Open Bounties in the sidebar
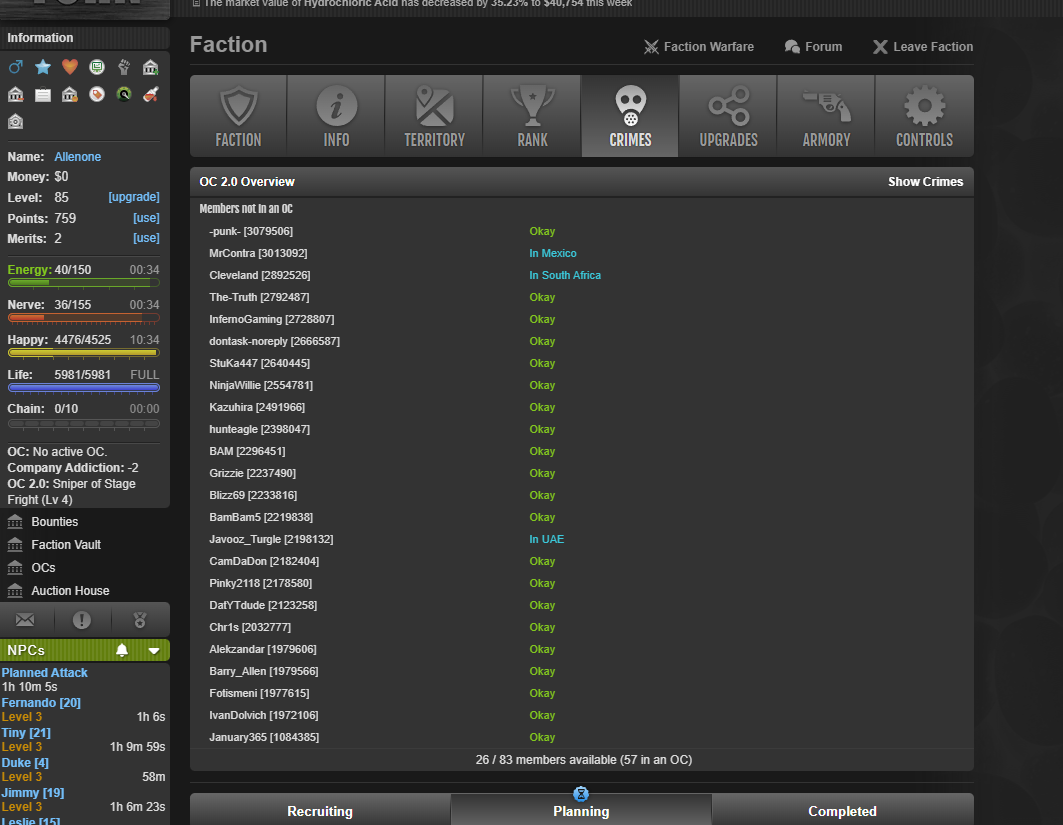Screen dimensions: 1063x825 54,521
